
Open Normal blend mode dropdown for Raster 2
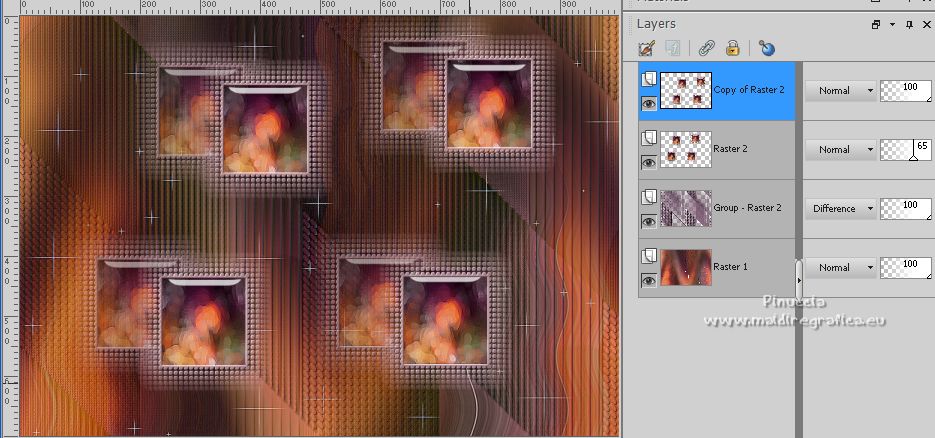[x=841, y=150]
